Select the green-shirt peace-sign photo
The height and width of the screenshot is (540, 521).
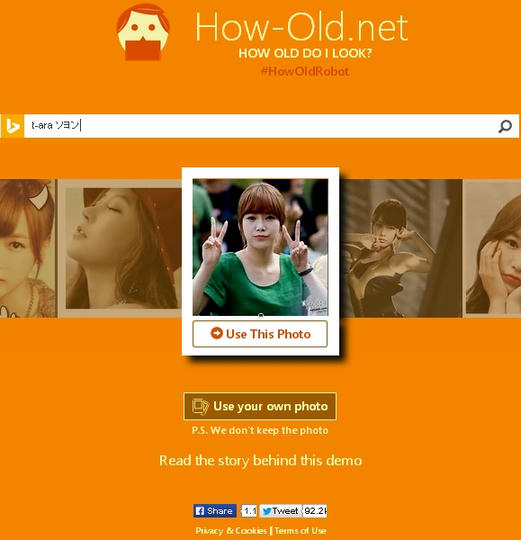(260, 247)
